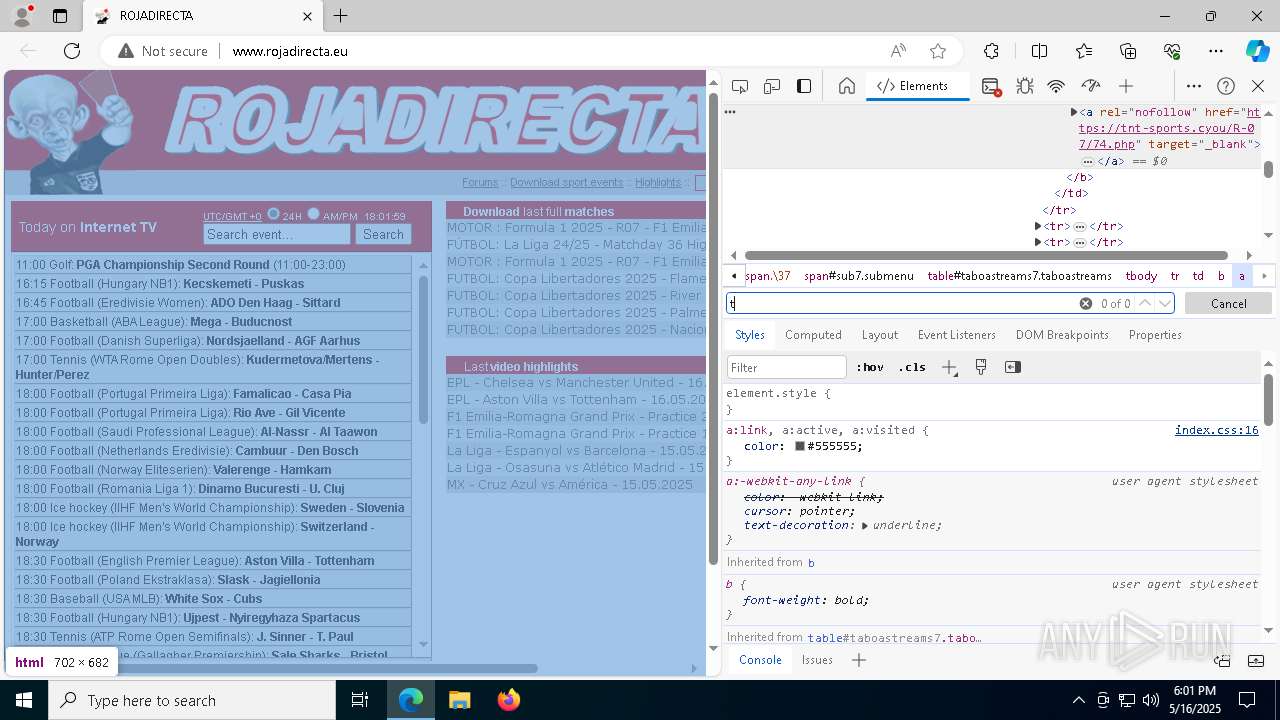Refresh the ROJADIRECTA page
The width and height of the screenshot is (1280, 720).
click(72, 51)
